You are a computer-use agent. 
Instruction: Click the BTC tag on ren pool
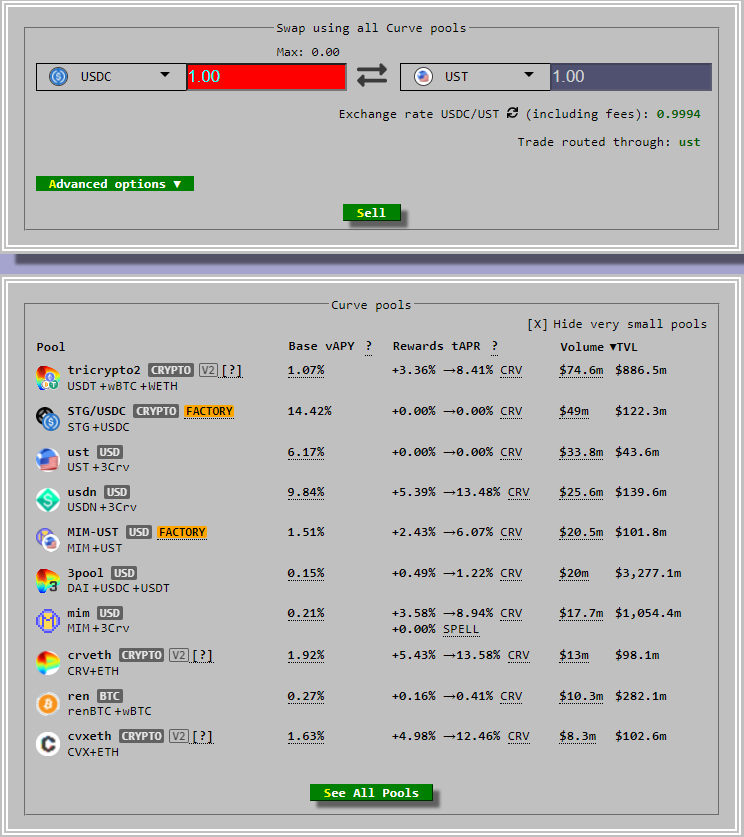click(110, 696)
